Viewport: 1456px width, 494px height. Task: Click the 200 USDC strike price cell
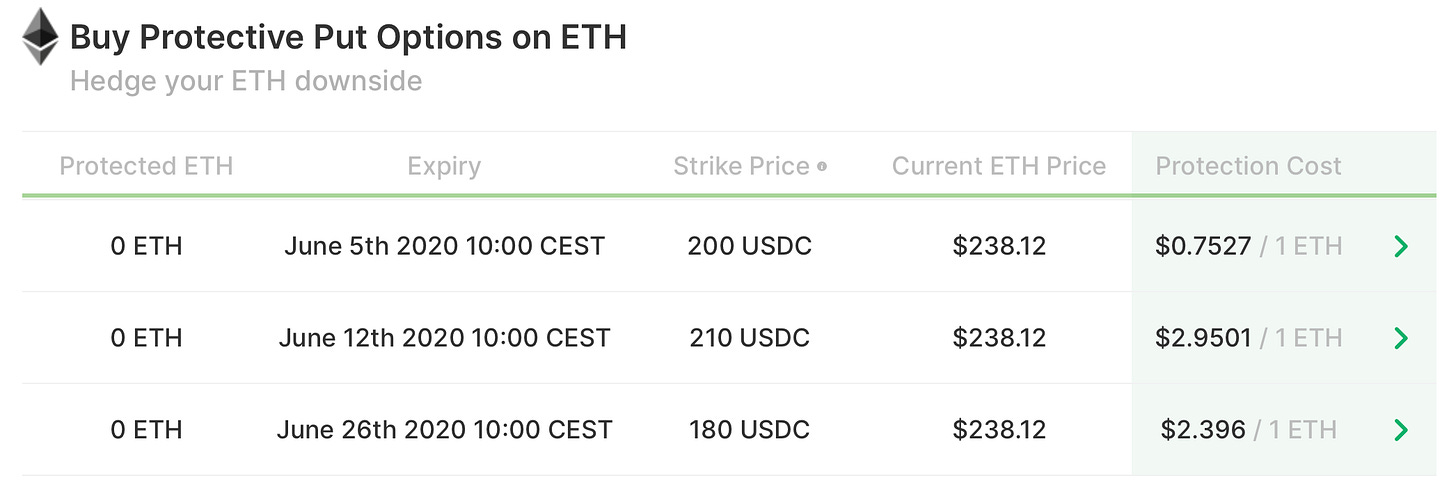point(749,246)
